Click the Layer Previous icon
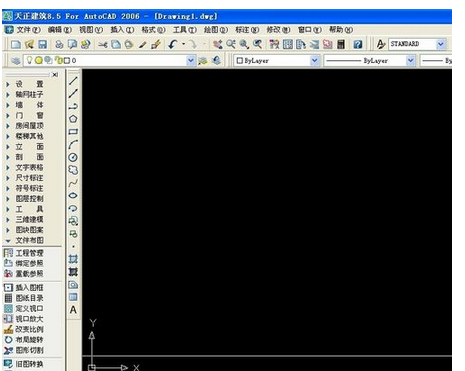Screen dimensions: 465x371 point(216,61)
